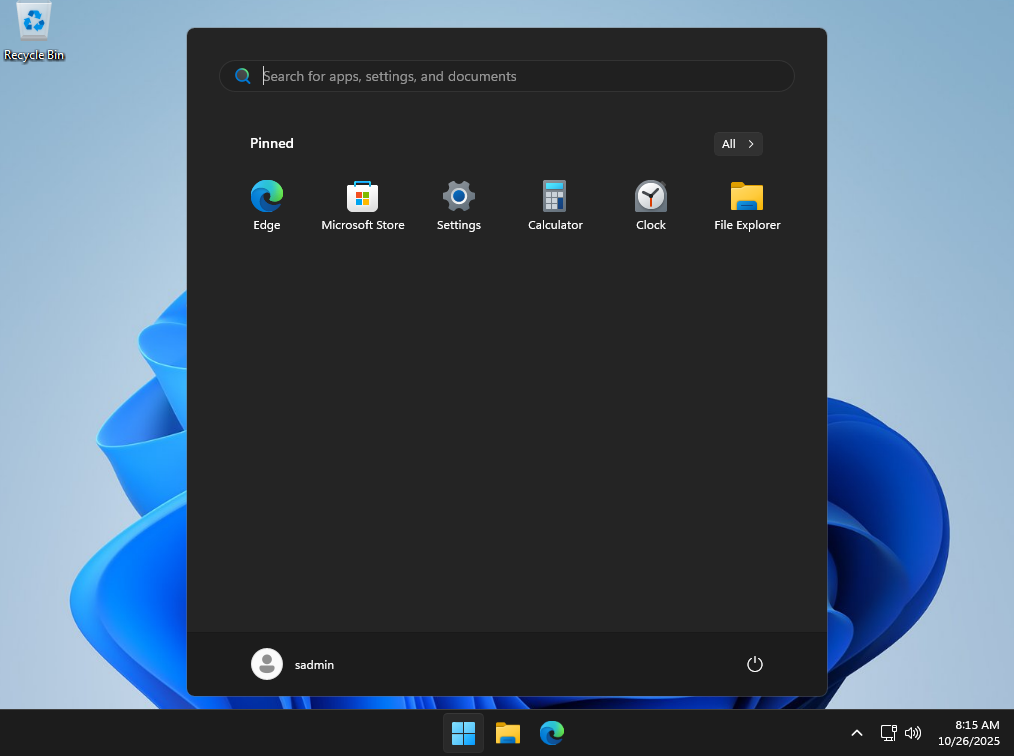Viewport: 1014px width, 756px height.
Task: Launch Edge from the taskbar
Action: click(x=552, y=733)
